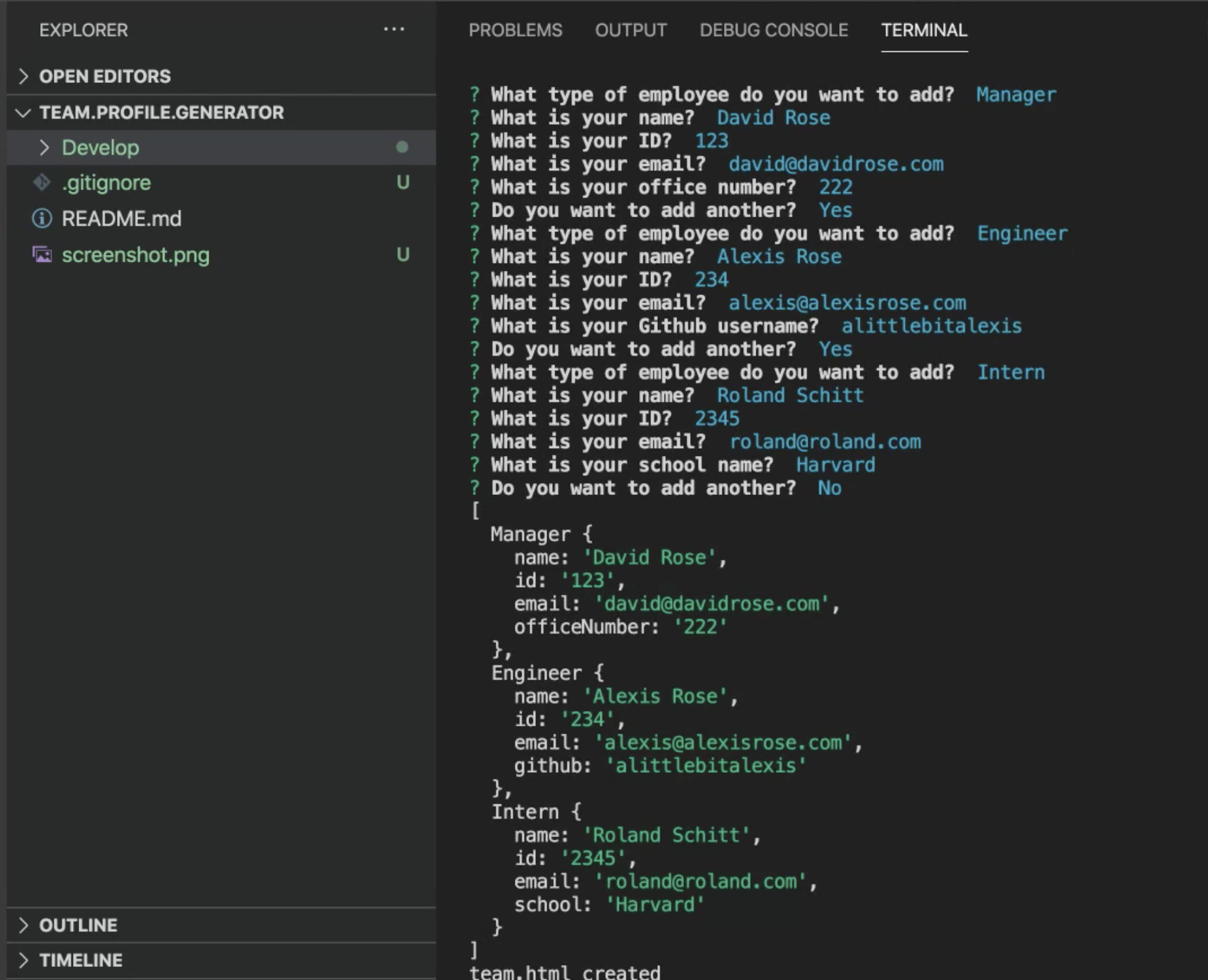Click the Engineer answer text
Screen dimensions: 1208x980
(1022, 233)
